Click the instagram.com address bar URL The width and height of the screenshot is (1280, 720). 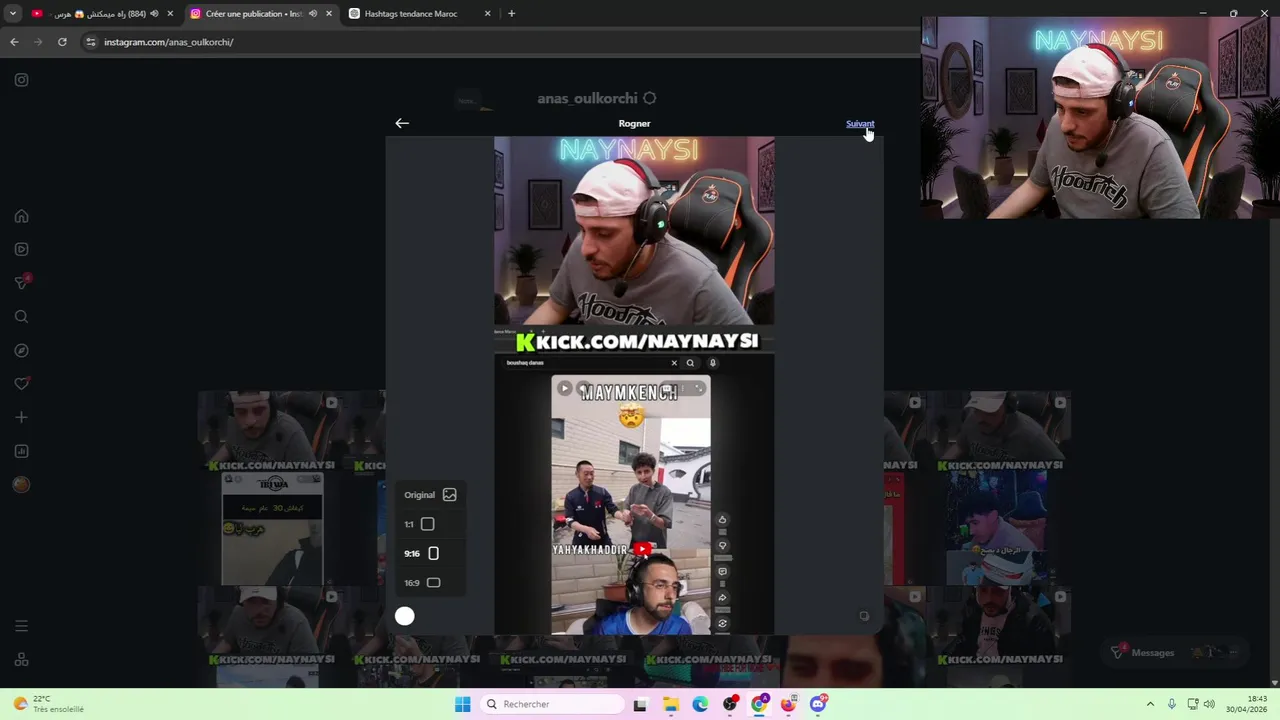(x=168, y=42)
